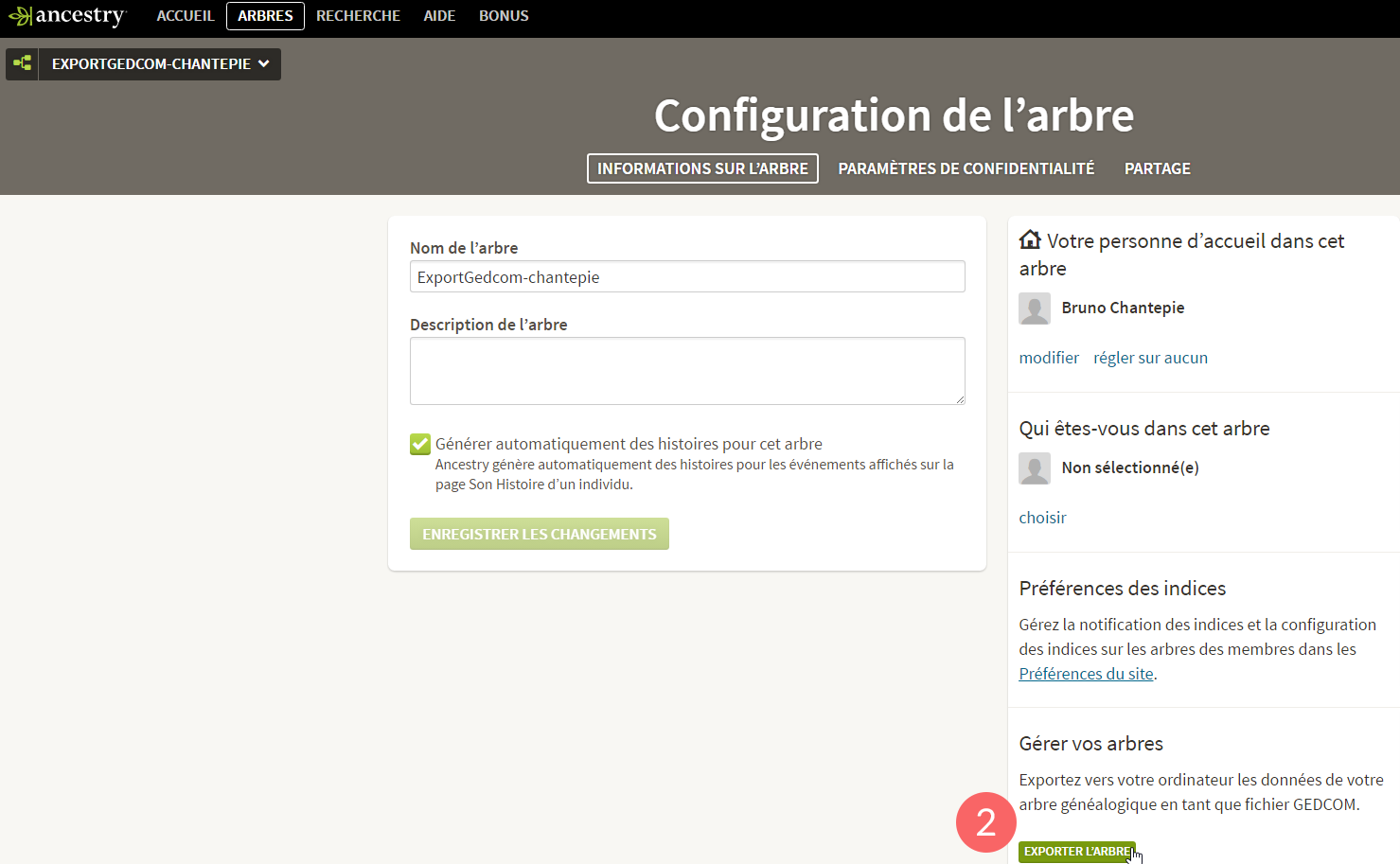
Task: Click the Nom de l'arbre text field
Action: coord(687,277)
